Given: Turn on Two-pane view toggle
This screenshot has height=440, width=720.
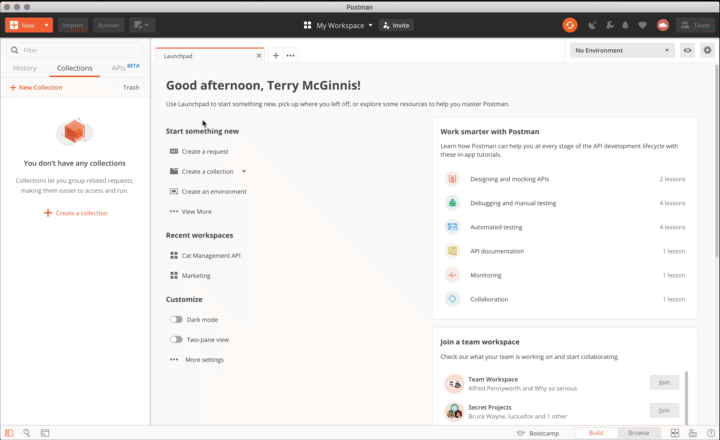Looking at the screenshot, I should 176,340.
